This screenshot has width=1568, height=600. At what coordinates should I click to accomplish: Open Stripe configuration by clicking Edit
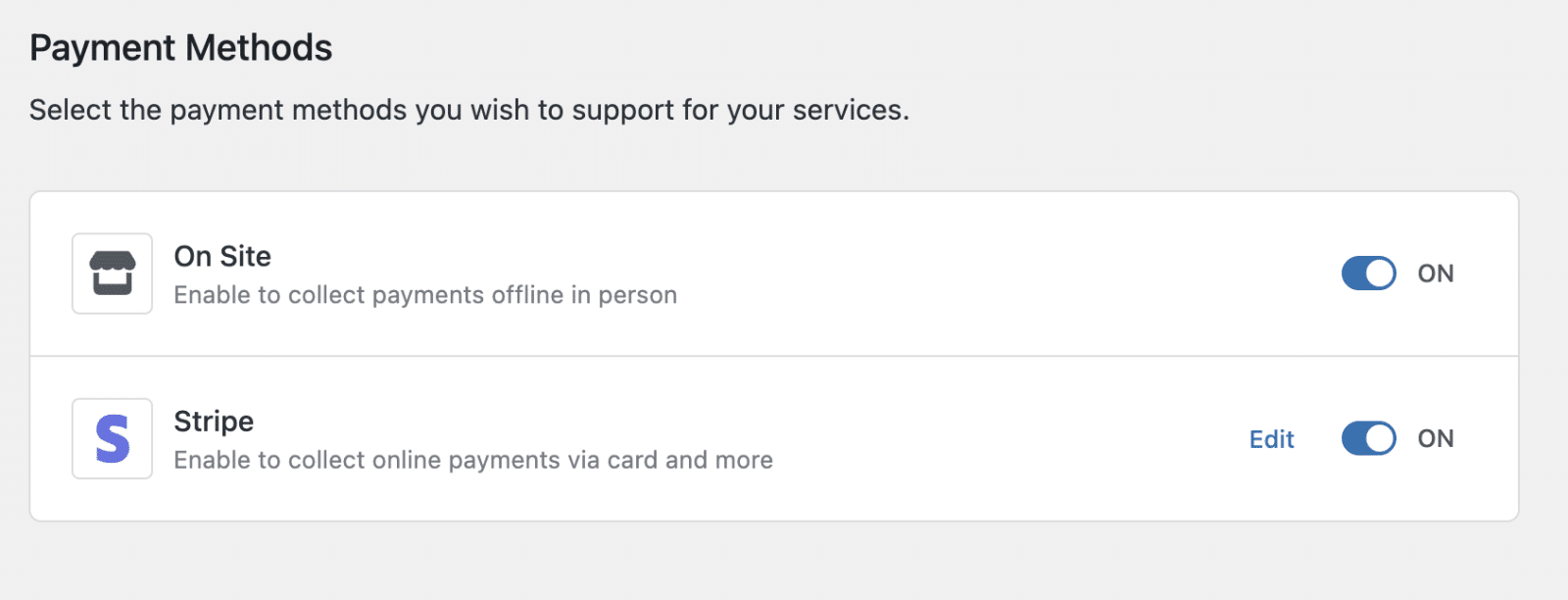pyautogui.click(x=1270, y=439)
